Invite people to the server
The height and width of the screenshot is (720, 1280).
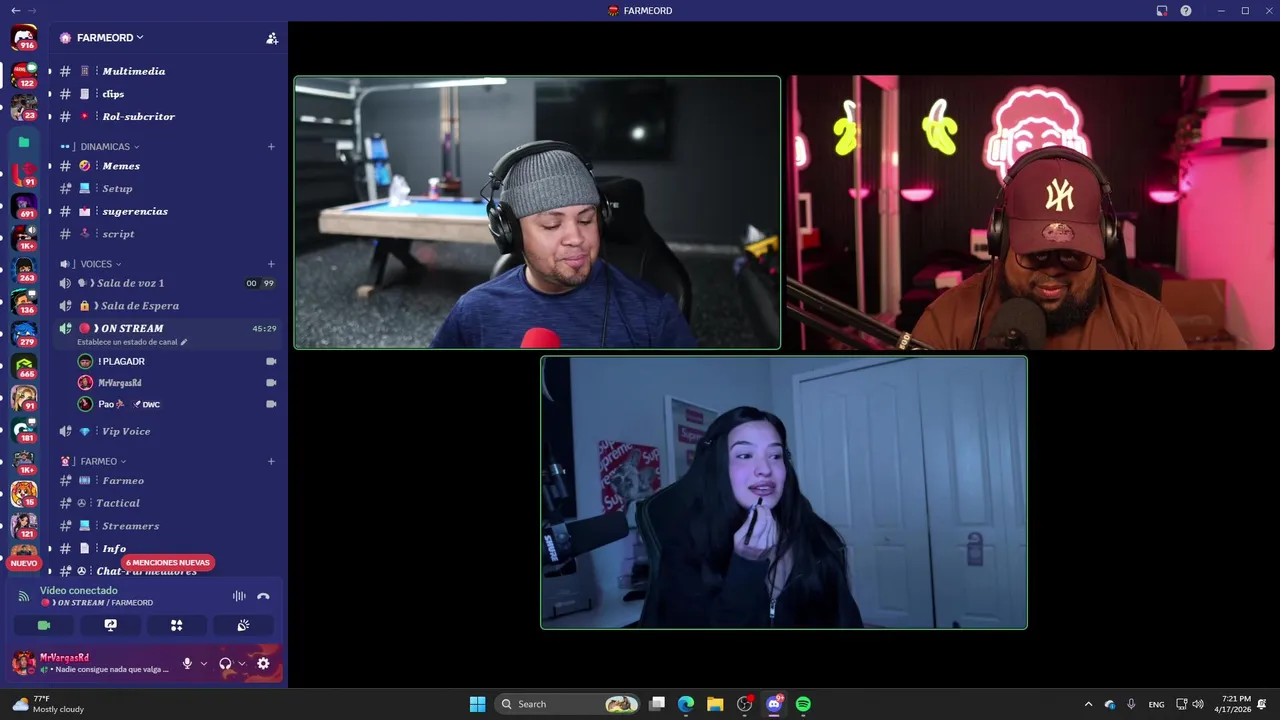click(x=272, y=38)
